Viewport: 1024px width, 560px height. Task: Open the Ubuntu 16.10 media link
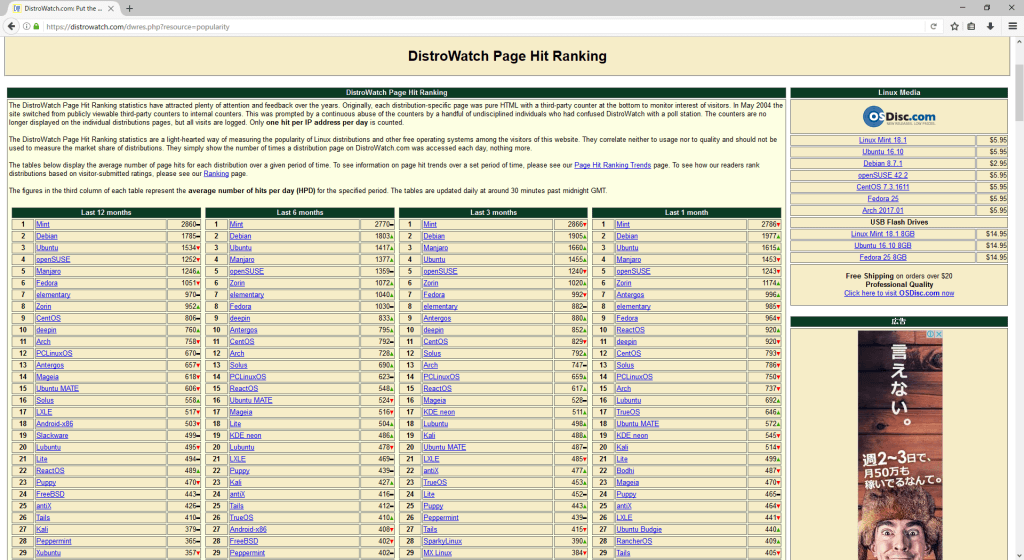[882, 152]
